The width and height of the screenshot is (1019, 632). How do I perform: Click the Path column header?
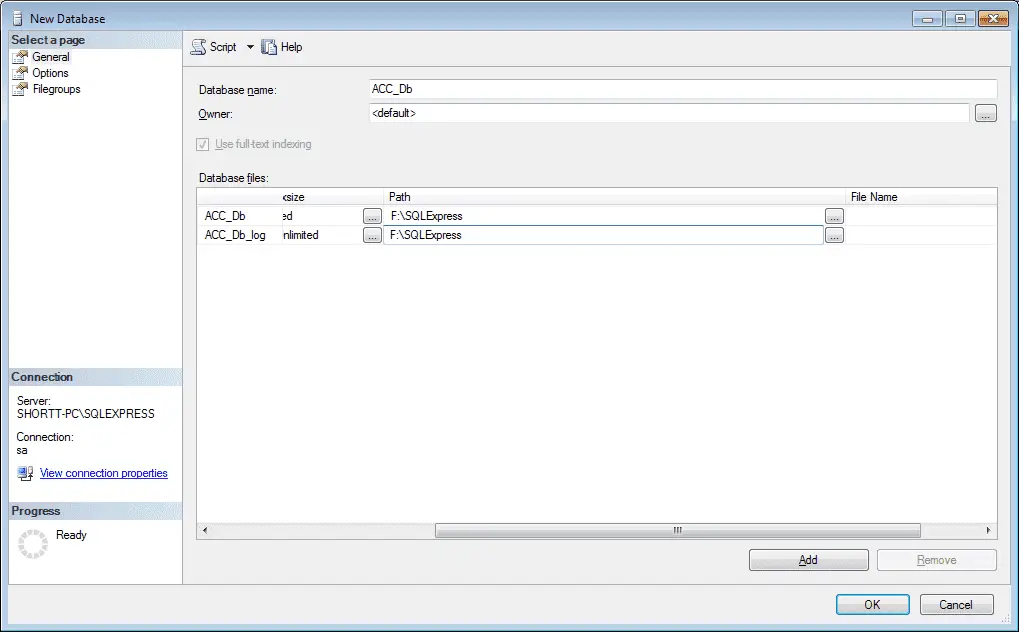tap(614, 197)
